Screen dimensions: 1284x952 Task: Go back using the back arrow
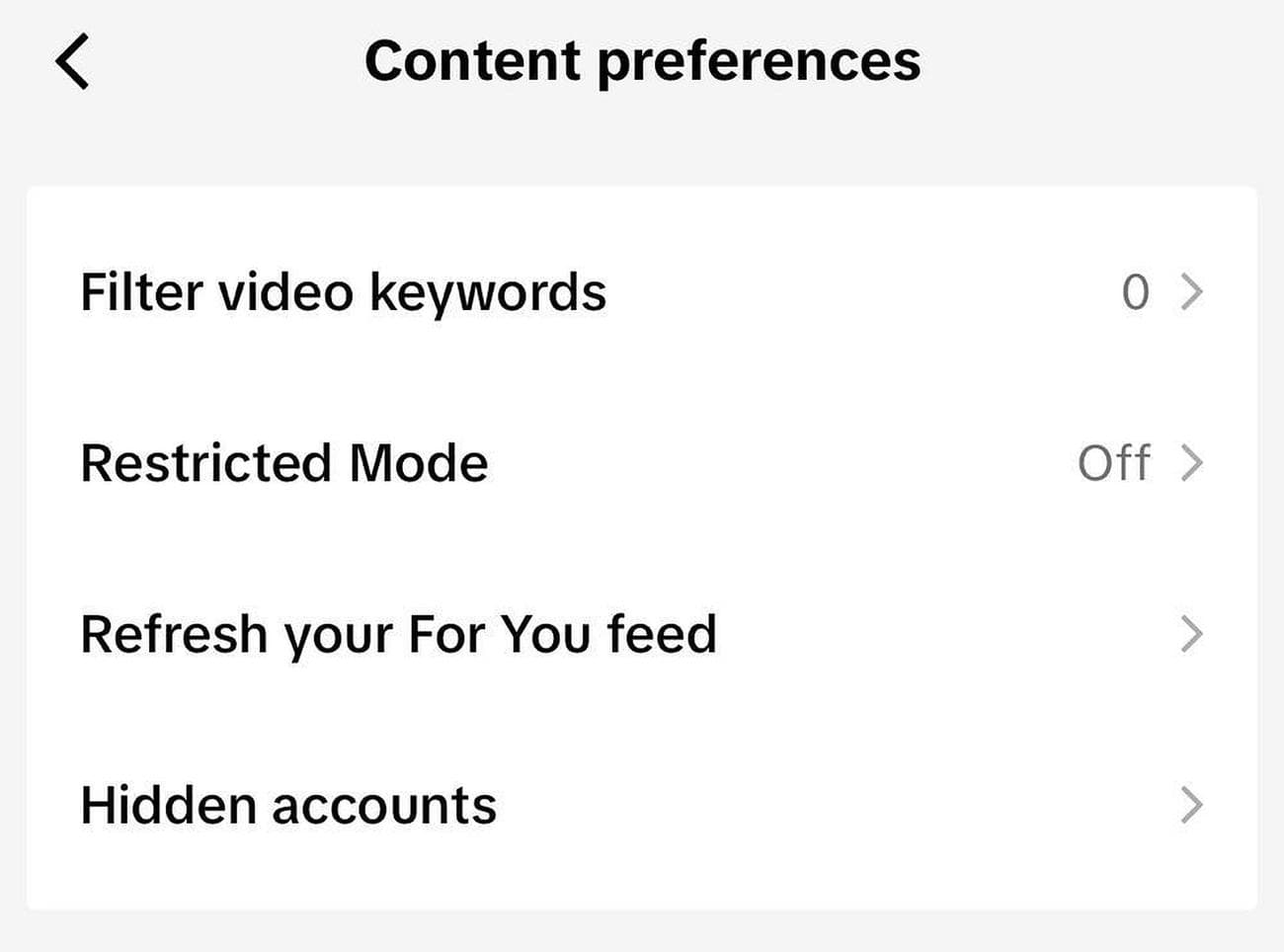72,61
